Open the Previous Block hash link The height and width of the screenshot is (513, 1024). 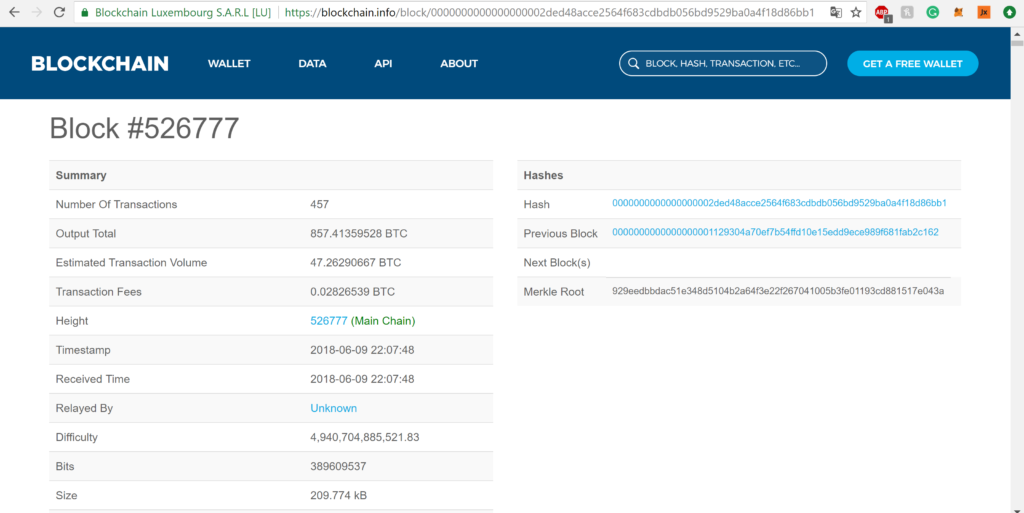tap(775, 233)
